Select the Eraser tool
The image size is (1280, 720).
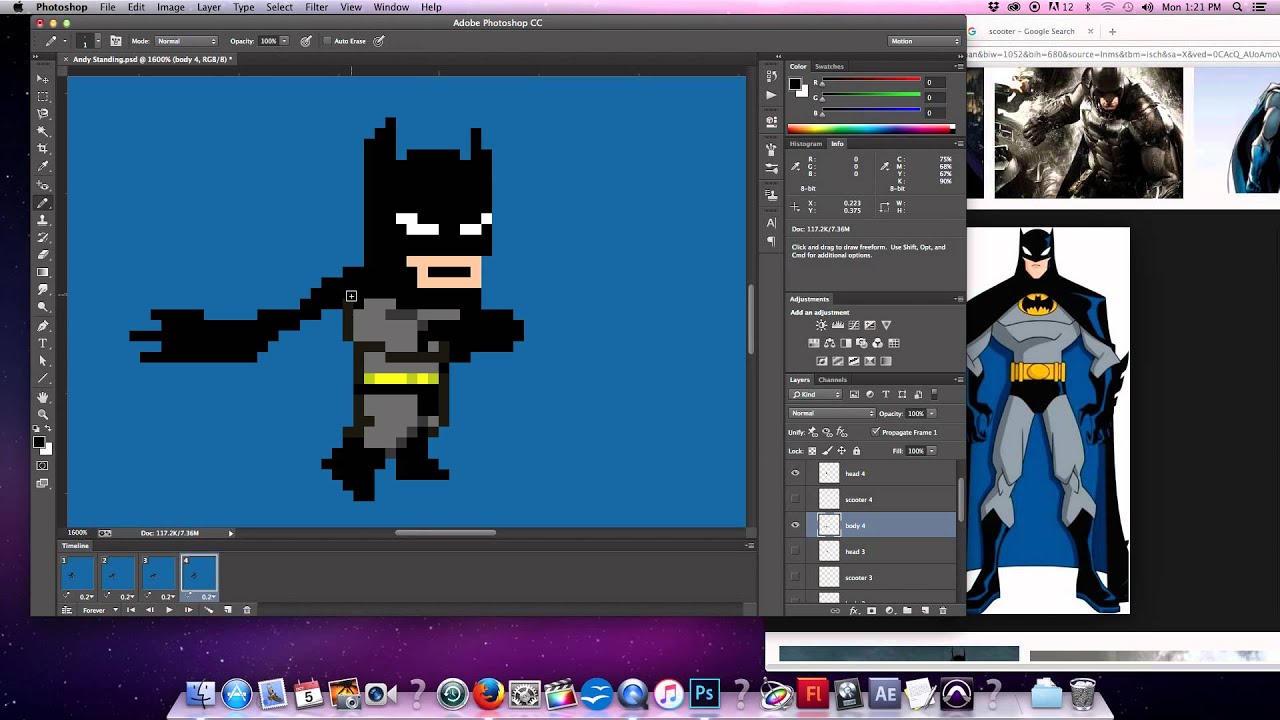(43, 255)
